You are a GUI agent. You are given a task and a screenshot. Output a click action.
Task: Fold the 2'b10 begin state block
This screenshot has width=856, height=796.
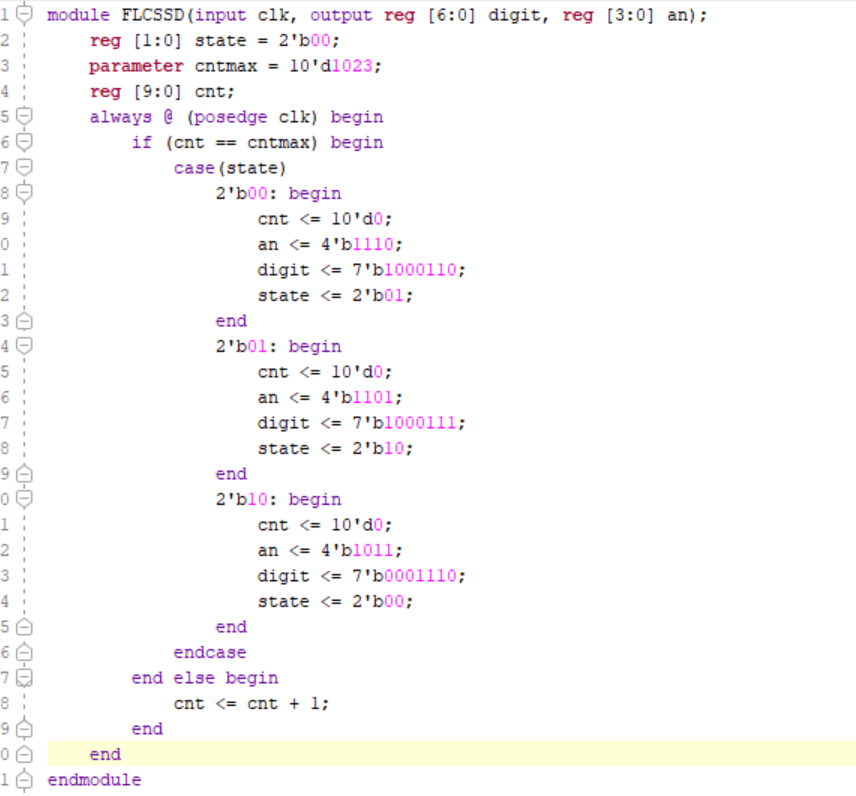point(25,499)
